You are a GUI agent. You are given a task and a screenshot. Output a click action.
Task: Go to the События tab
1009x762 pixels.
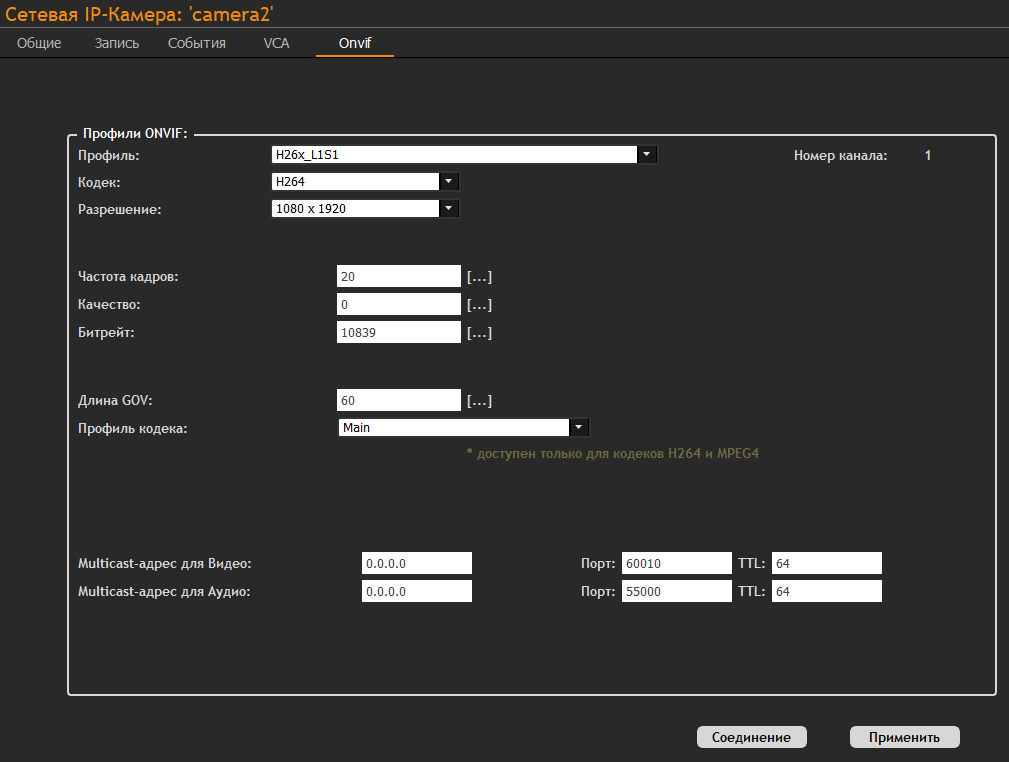tap(197, 44)
